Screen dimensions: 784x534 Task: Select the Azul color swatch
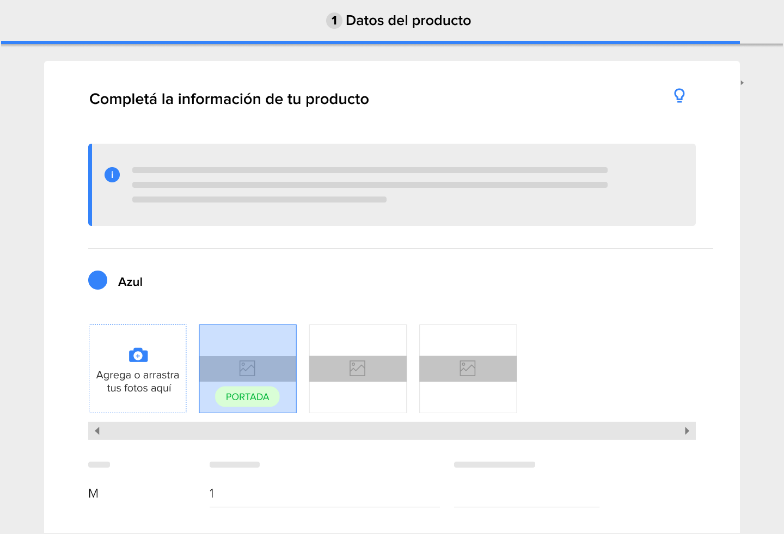coord(98,280)
